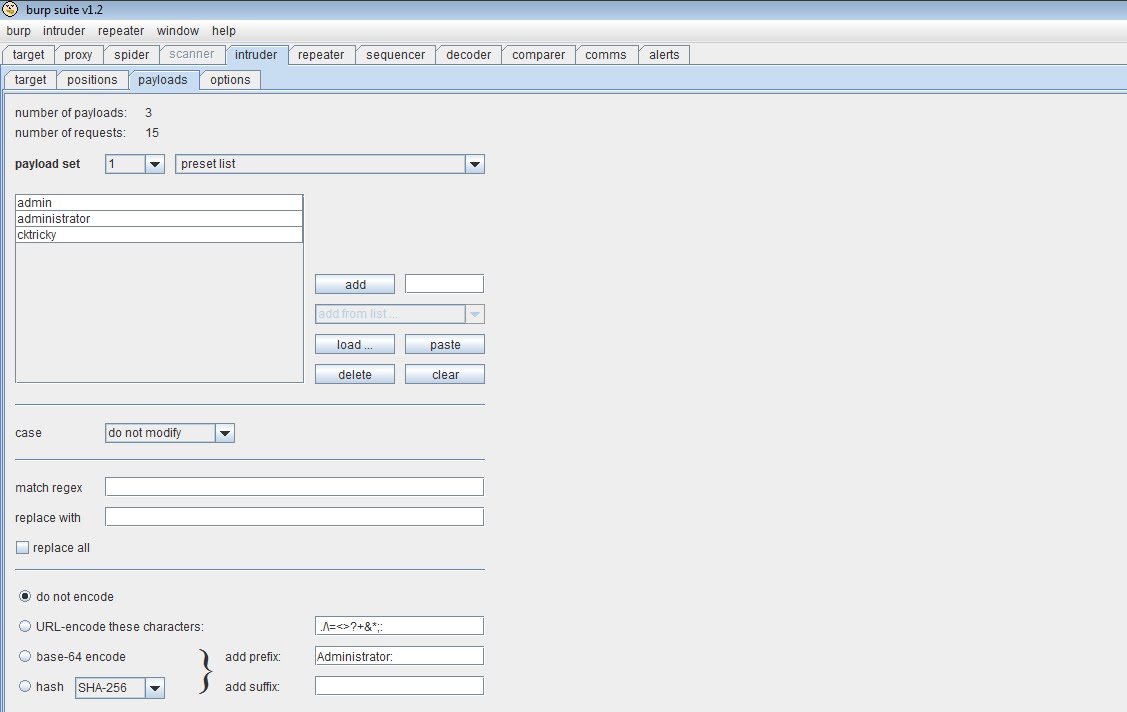Click the burp suite icon in title bar
This screenshot has width=1127, height=712.
(x=10, y=9)
